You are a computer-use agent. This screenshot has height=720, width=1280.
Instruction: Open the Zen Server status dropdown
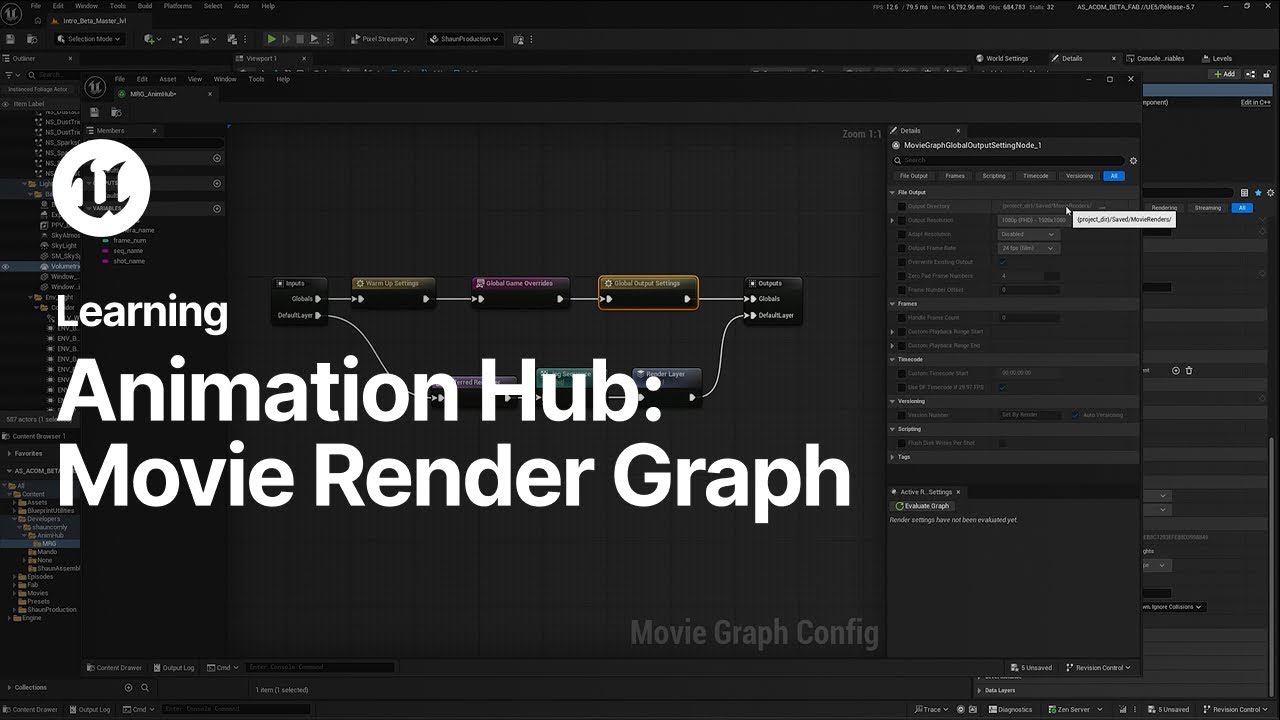(x=1077, y=710)
